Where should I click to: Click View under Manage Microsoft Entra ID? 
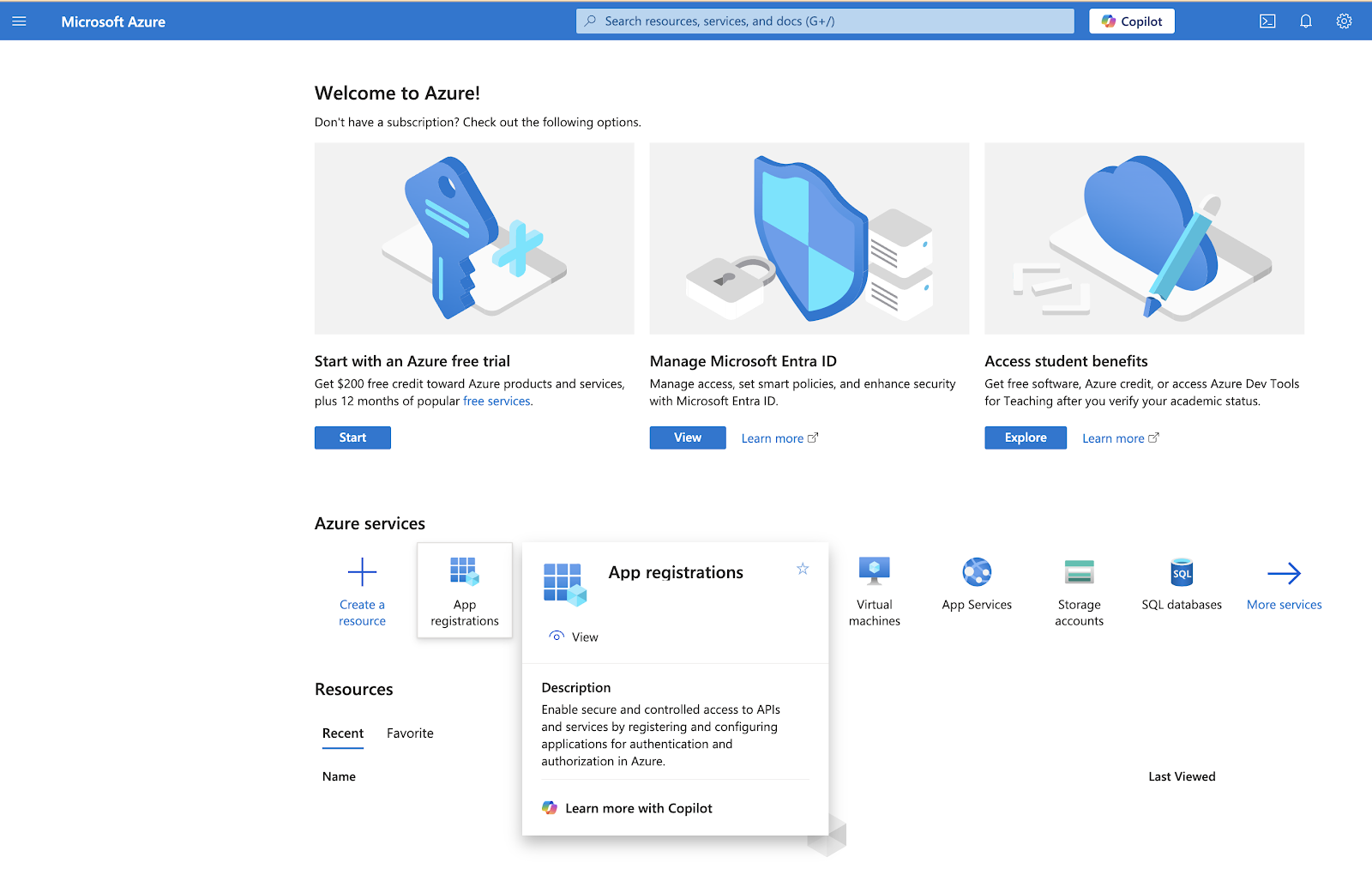(688, 438)
